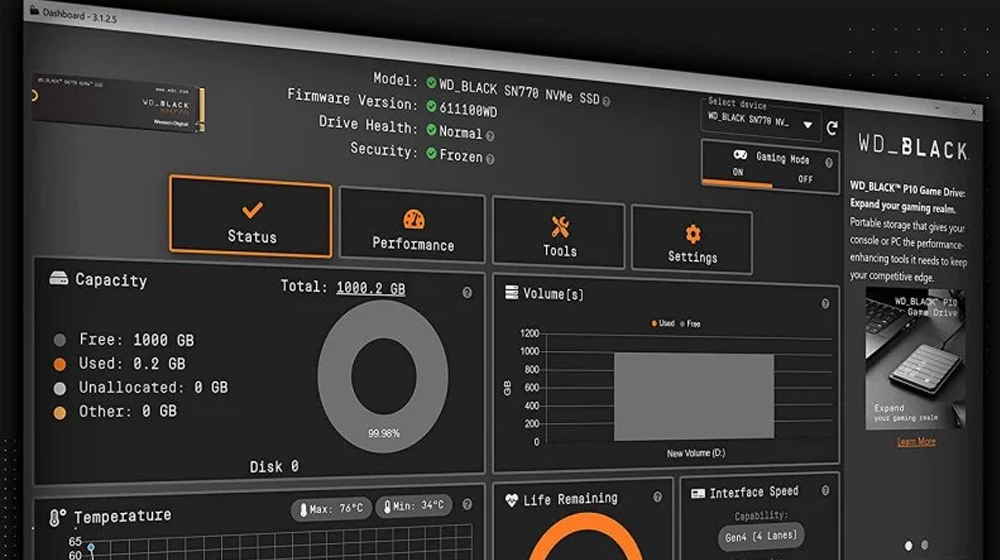Click the Unallocated legend swatch
The height and width of the screenshot is (560, 1000).
(x=60, y=388)
